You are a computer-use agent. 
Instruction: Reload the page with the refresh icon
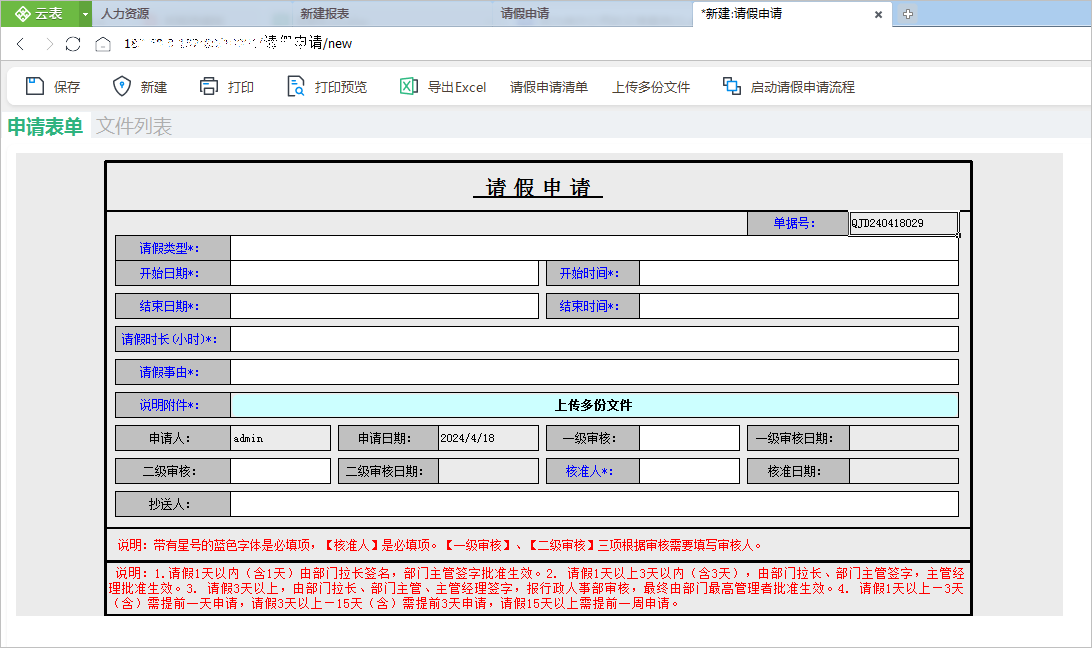pos(73,44)
